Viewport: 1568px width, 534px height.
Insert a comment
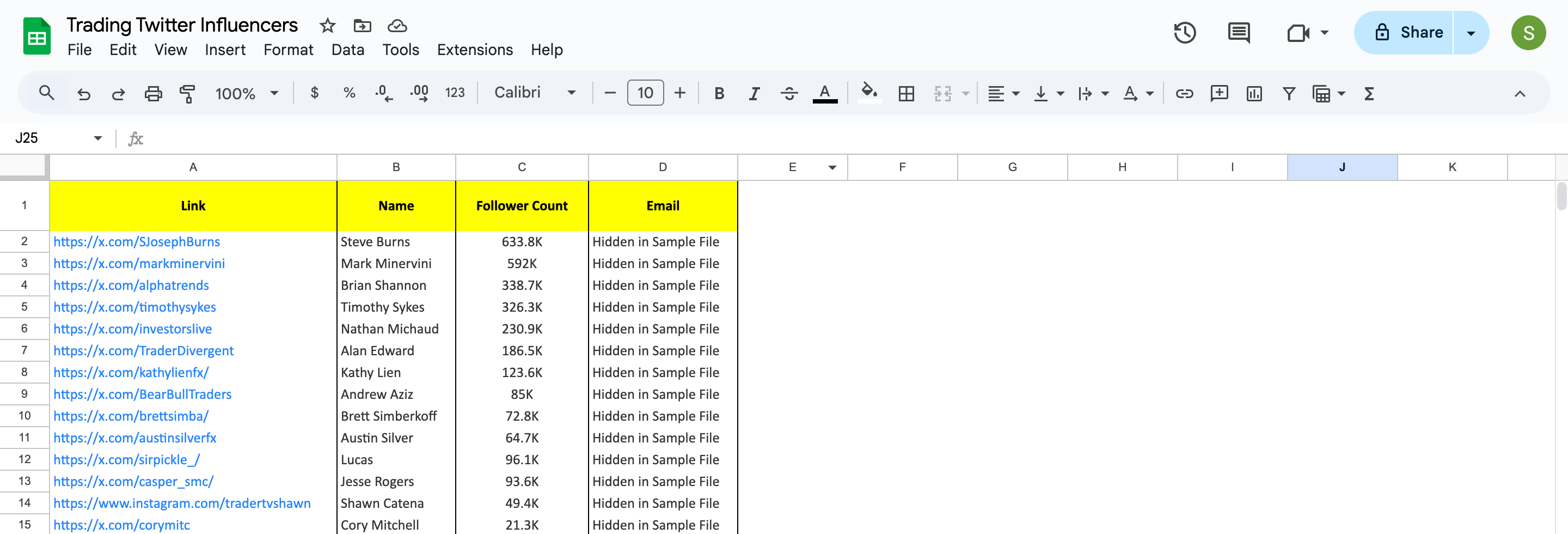(x=1219, y=93)
